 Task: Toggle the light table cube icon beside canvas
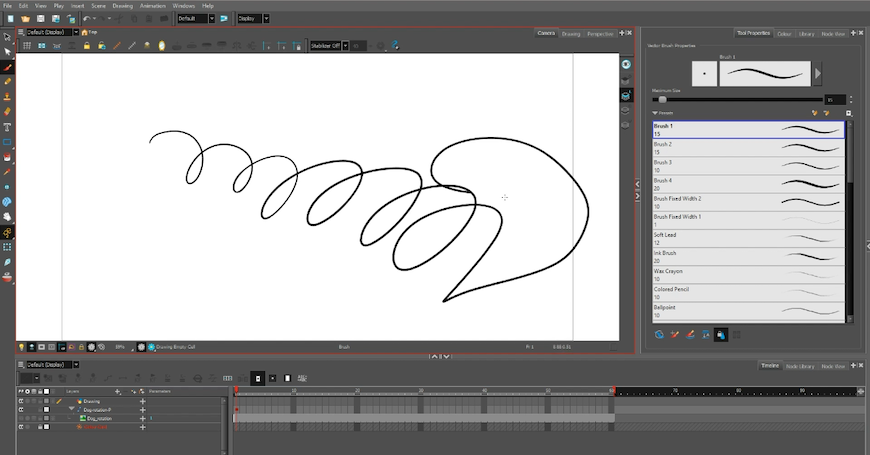click(626, 80)
